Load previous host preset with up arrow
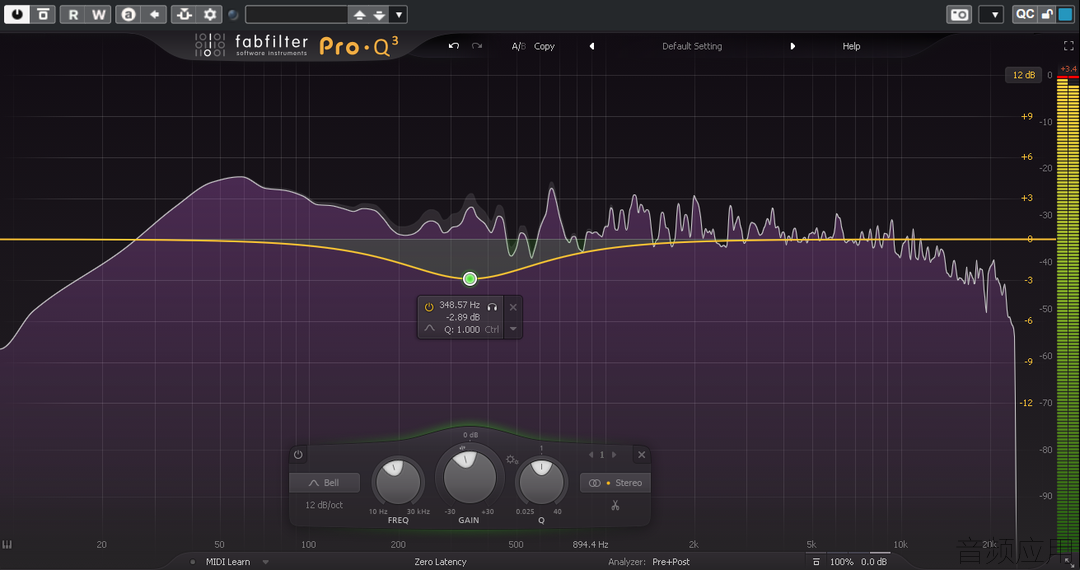 (359, 14)
